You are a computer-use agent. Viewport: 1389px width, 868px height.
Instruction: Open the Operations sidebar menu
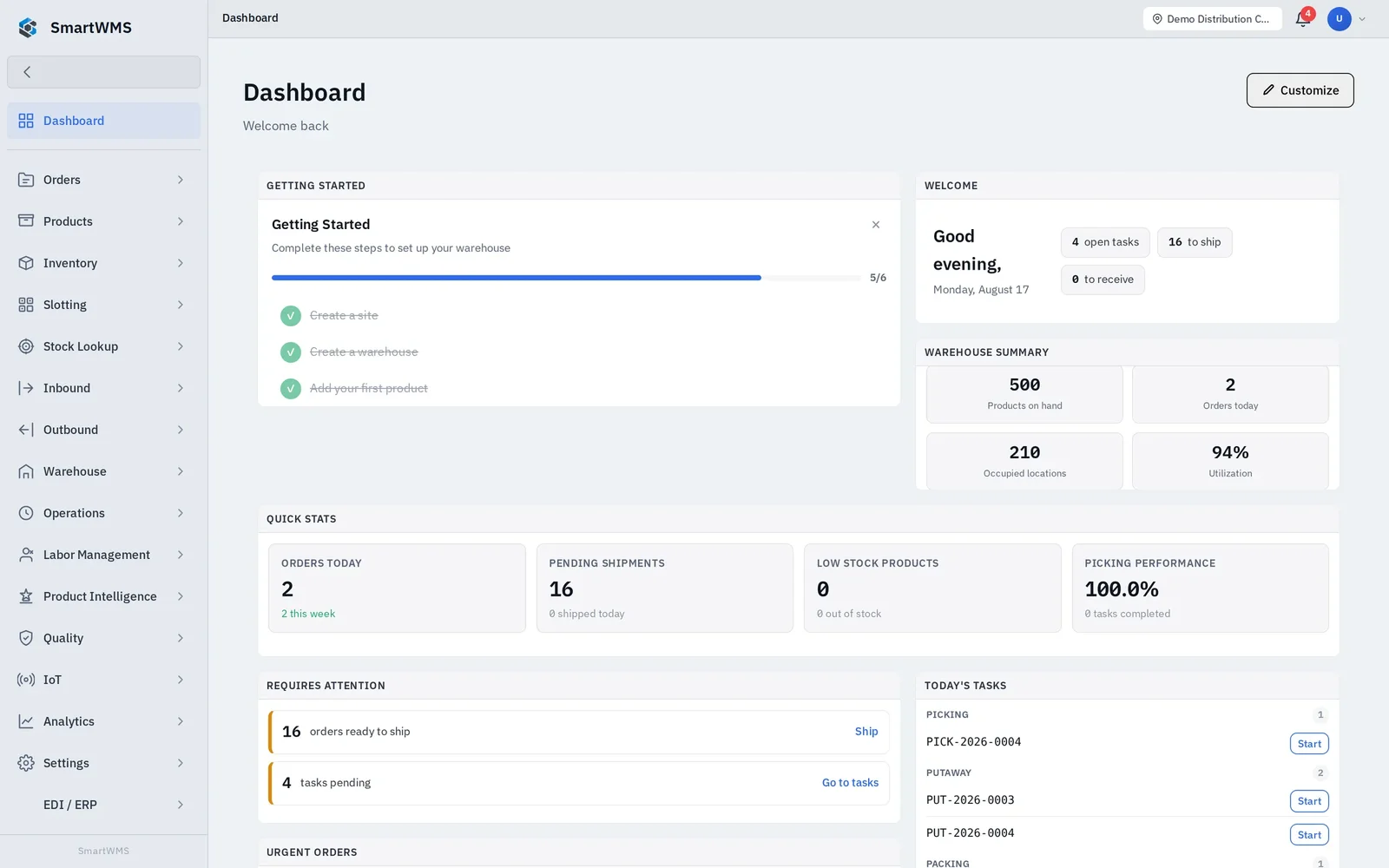point(103,513)
